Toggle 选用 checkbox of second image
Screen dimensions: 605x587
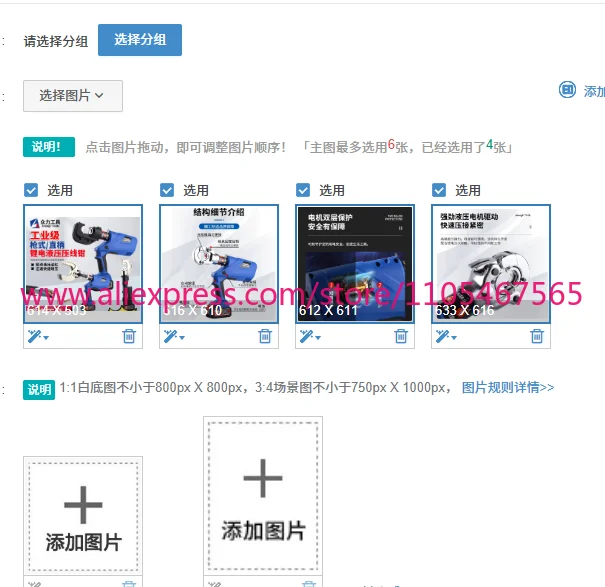coord(167,190)
